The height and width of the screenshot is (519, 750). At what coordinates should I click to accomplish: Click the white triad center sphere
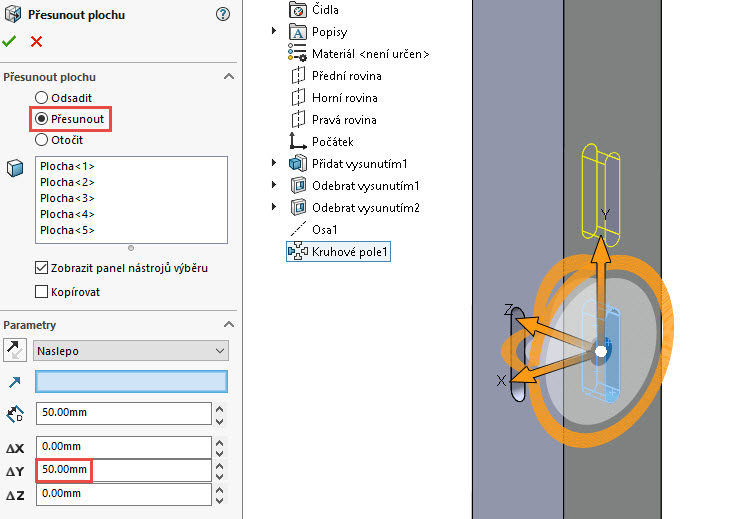tap(601, 352)
